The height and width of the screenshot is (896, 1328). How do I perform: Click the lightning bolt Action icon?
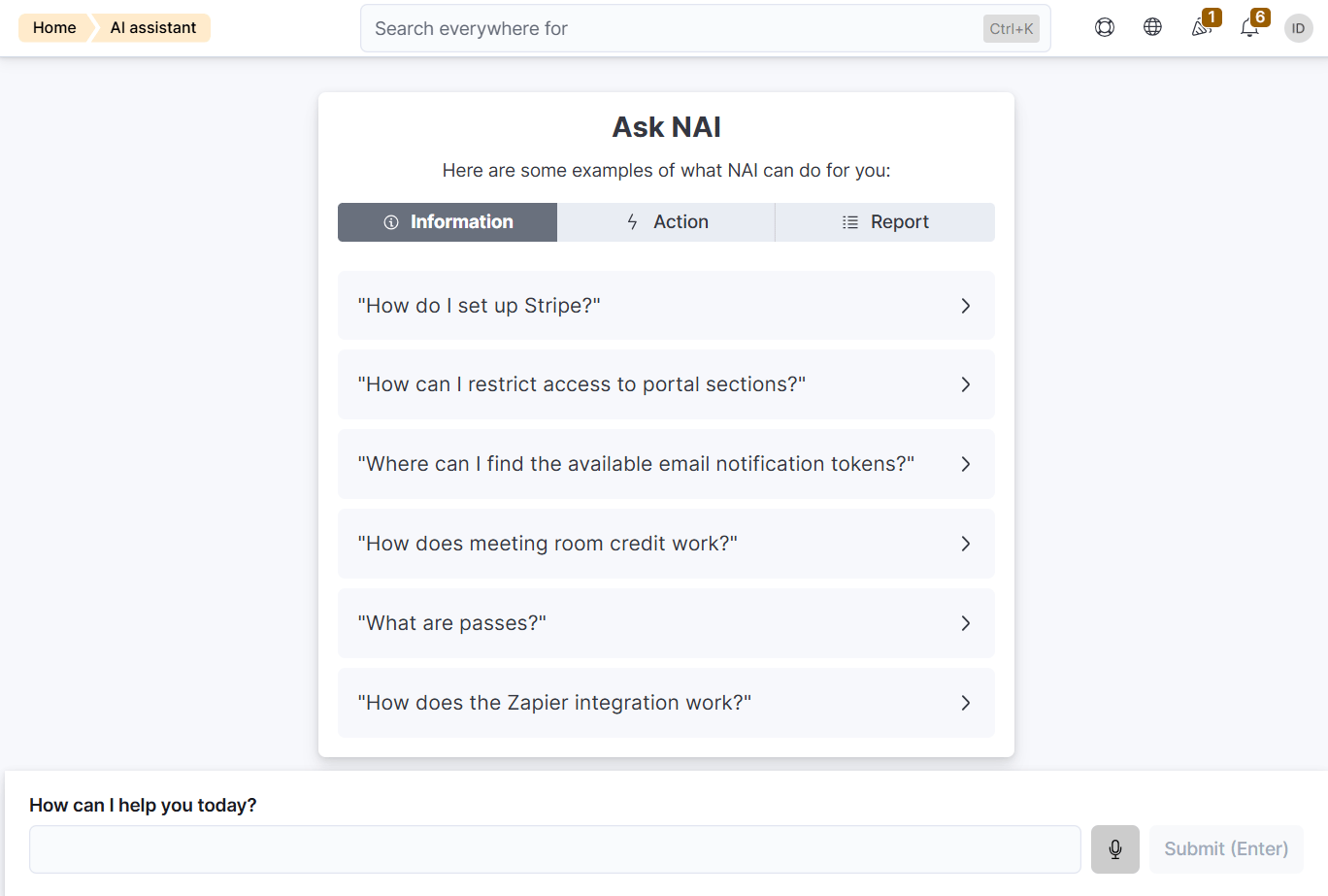pos(632,222)
